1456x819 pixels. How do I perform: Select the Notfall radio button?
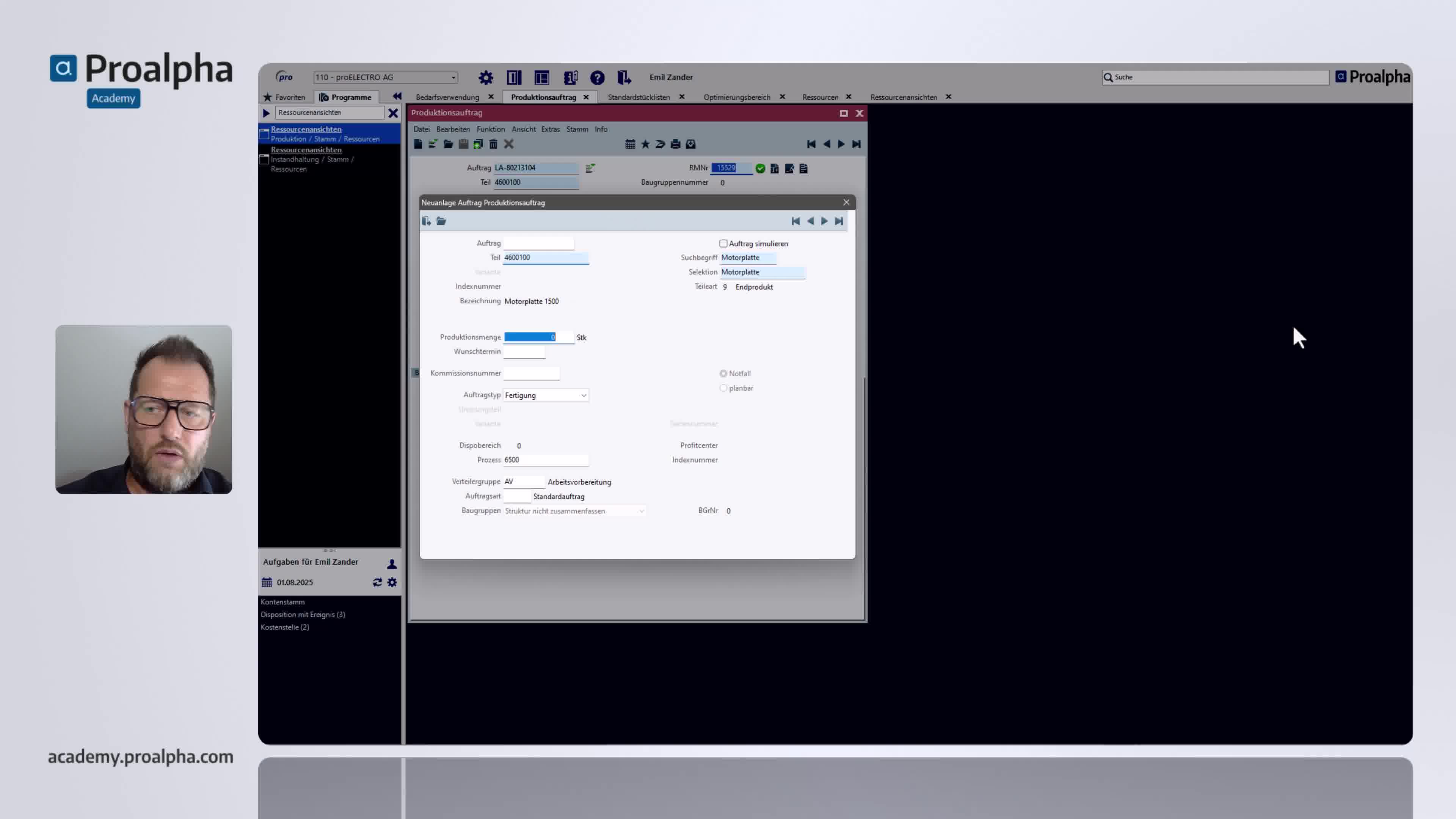[x=723, y=373]
